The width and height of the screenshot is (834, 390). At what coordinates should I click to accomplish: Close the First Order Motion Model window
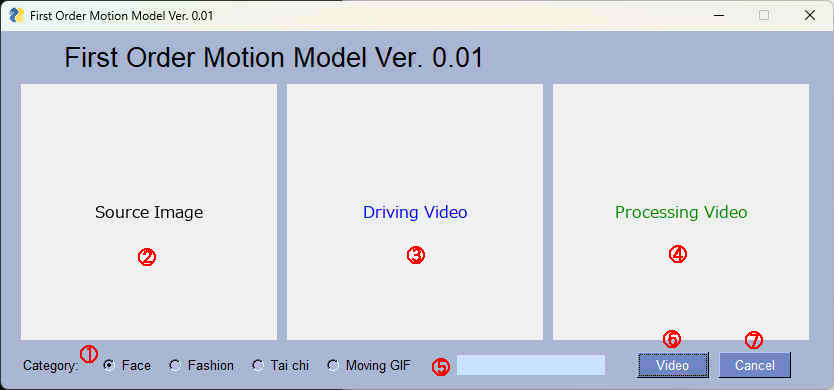coord(810,15)
